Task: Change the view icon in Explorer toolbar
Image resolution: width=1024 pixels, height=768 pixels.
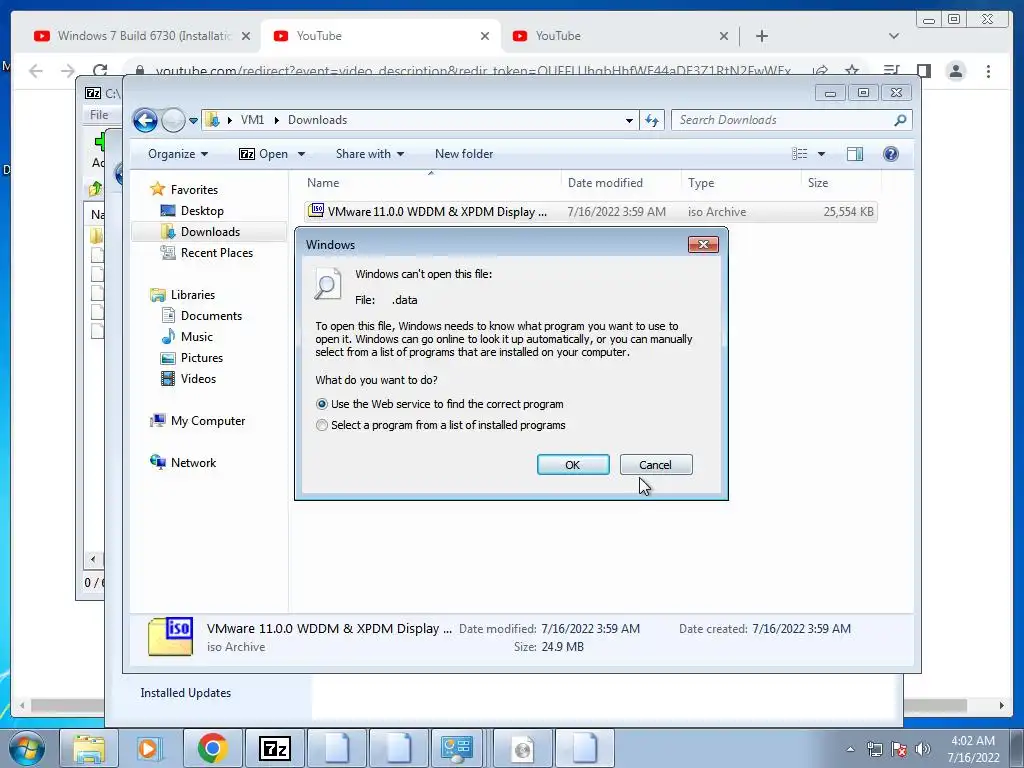Action: click(x=799, y=154)
